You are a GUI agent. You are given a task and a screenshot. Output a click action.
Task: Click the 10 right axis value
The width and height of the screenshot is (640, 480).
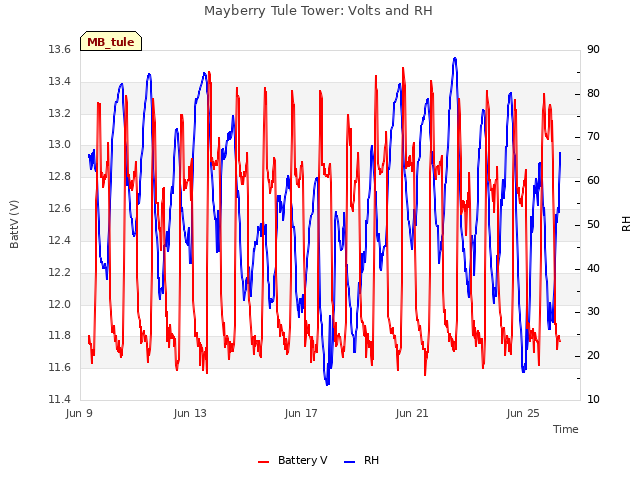coord(593,399)
